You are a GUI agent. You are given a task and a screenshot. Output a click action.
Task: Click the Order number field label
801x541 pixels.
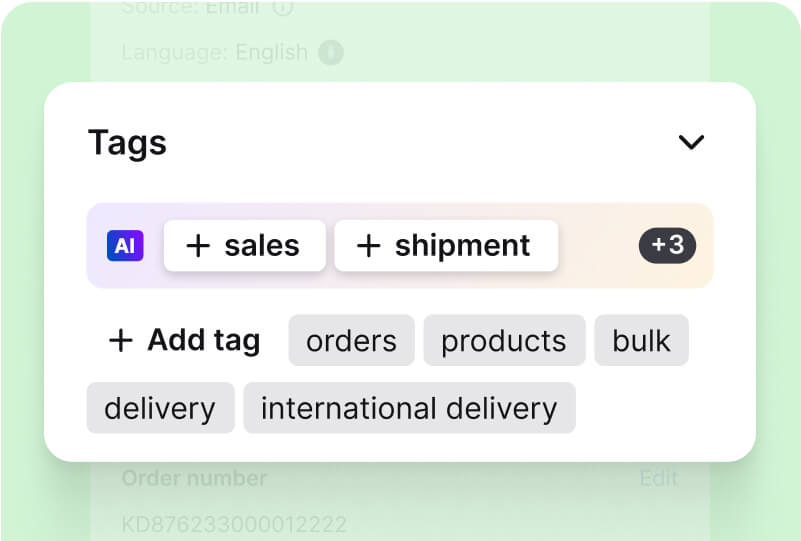click(x=194, y=478)
